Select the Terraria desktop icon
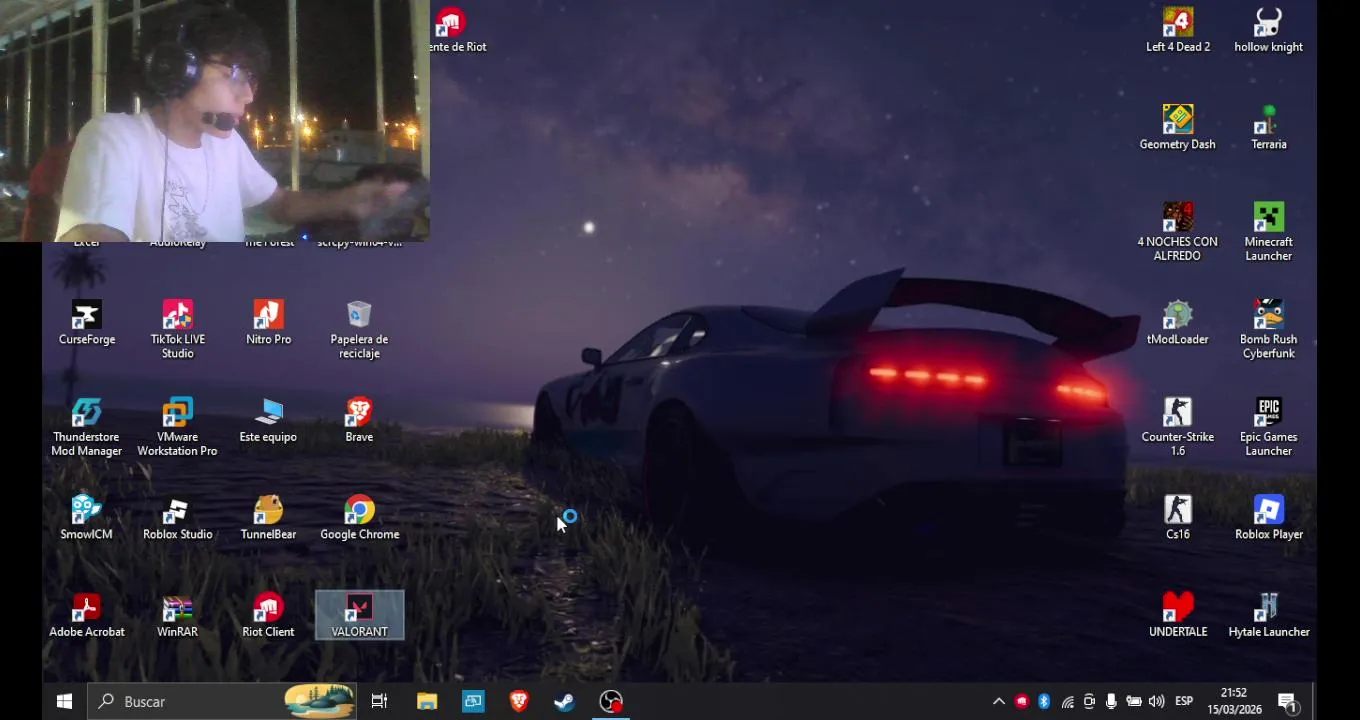 (1268, 127)
